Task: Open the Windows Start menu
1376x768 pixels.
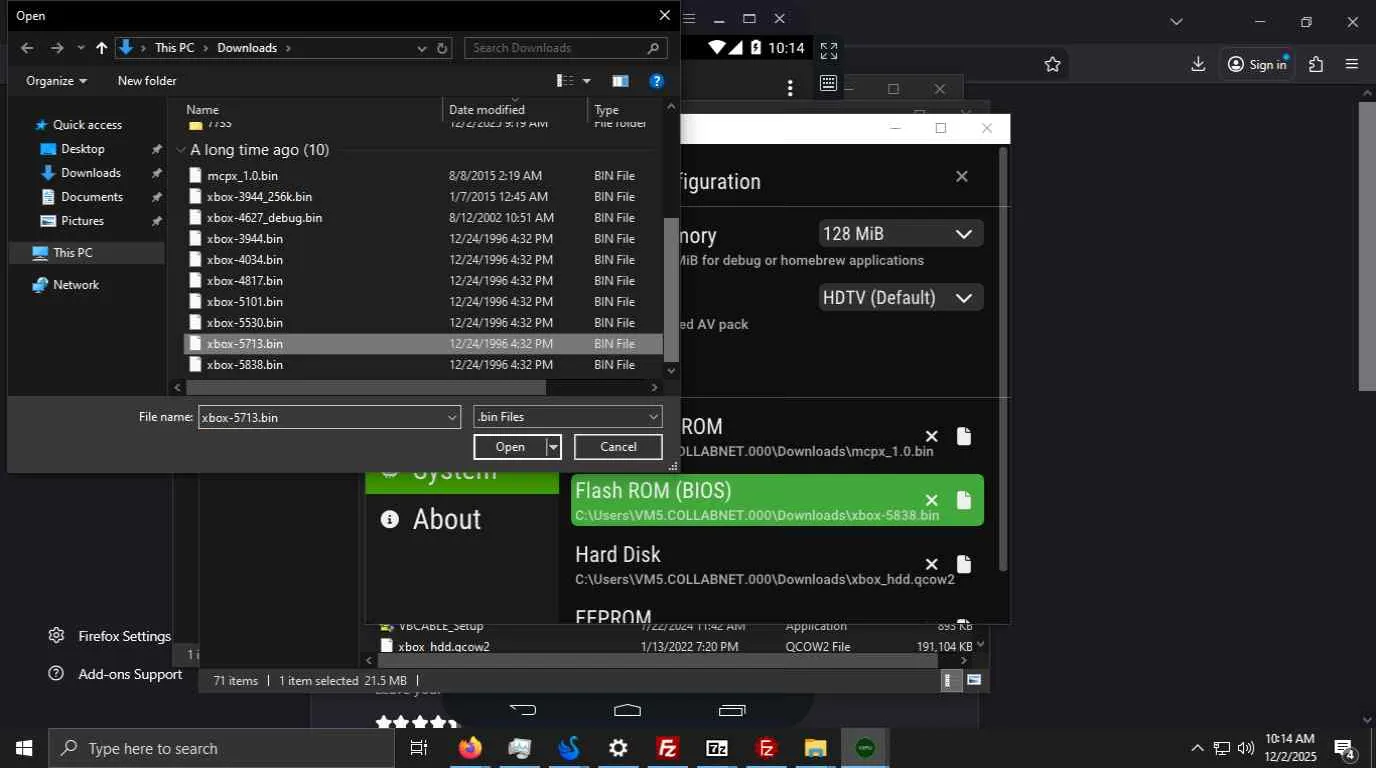Action: pyautogui.click(x=24, y=748)
